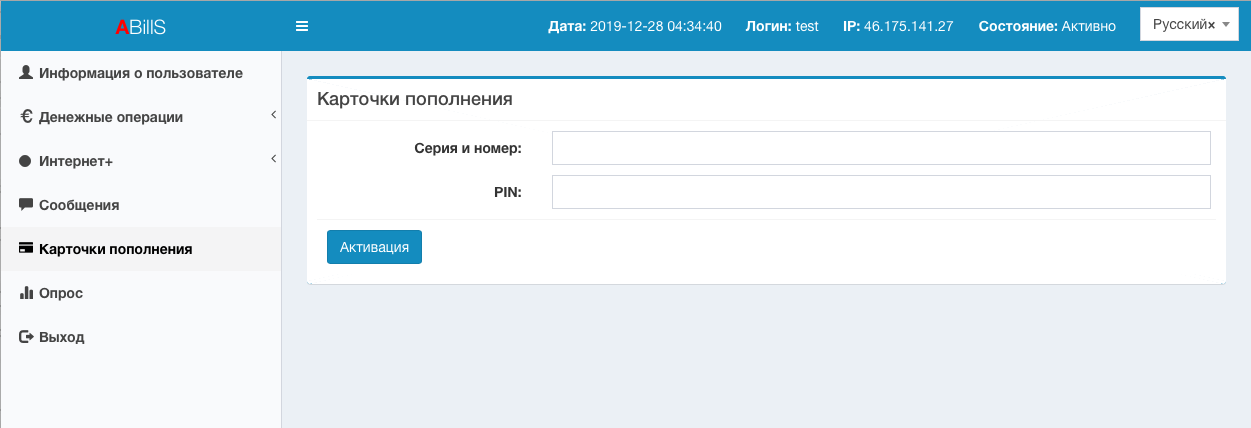
Task: Click the credit card icon in sidebar
Action: (x=26, y=249)
